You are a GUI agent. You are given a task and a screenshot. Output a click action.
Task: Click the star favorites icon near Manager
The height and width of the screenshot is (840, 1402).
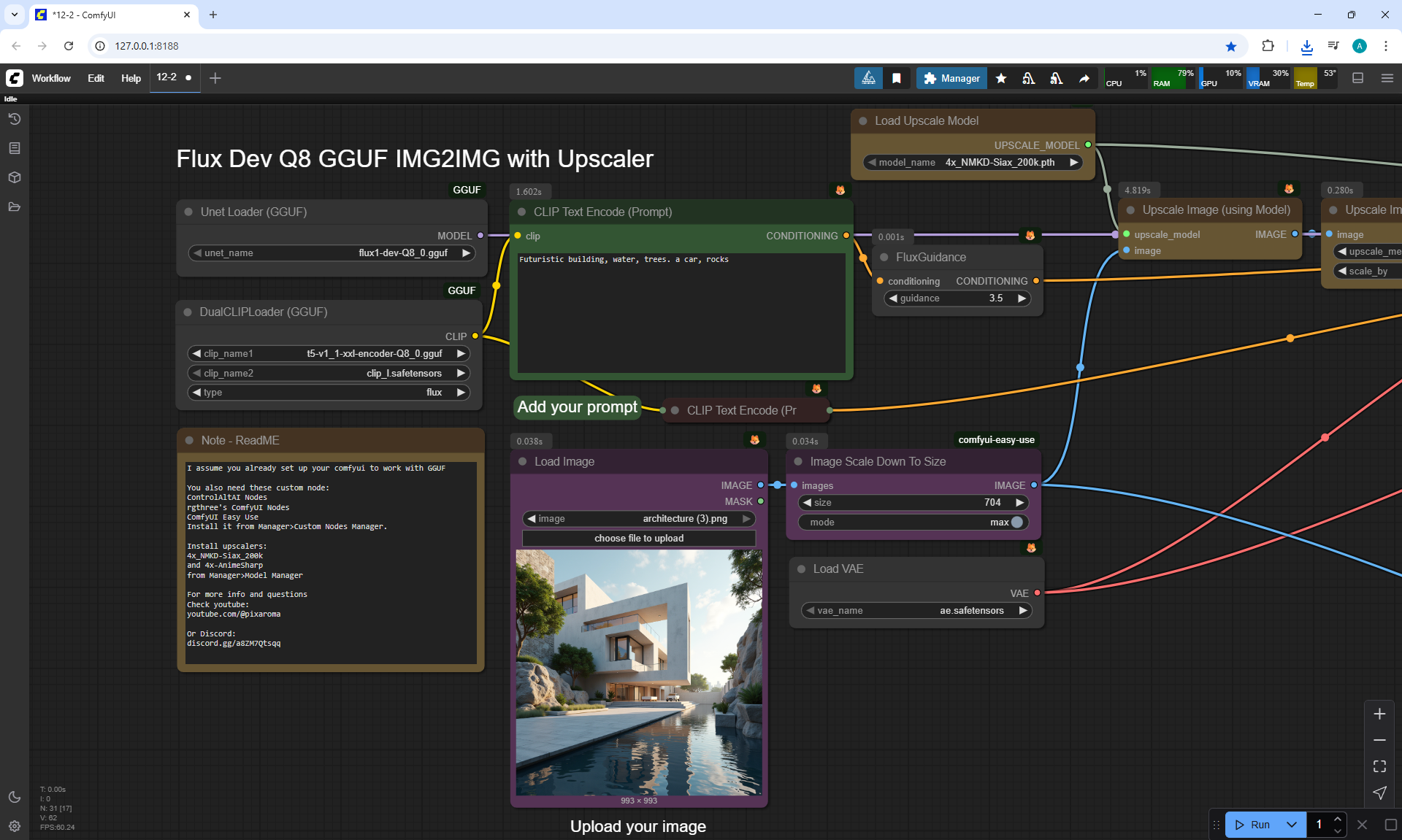1001,78
